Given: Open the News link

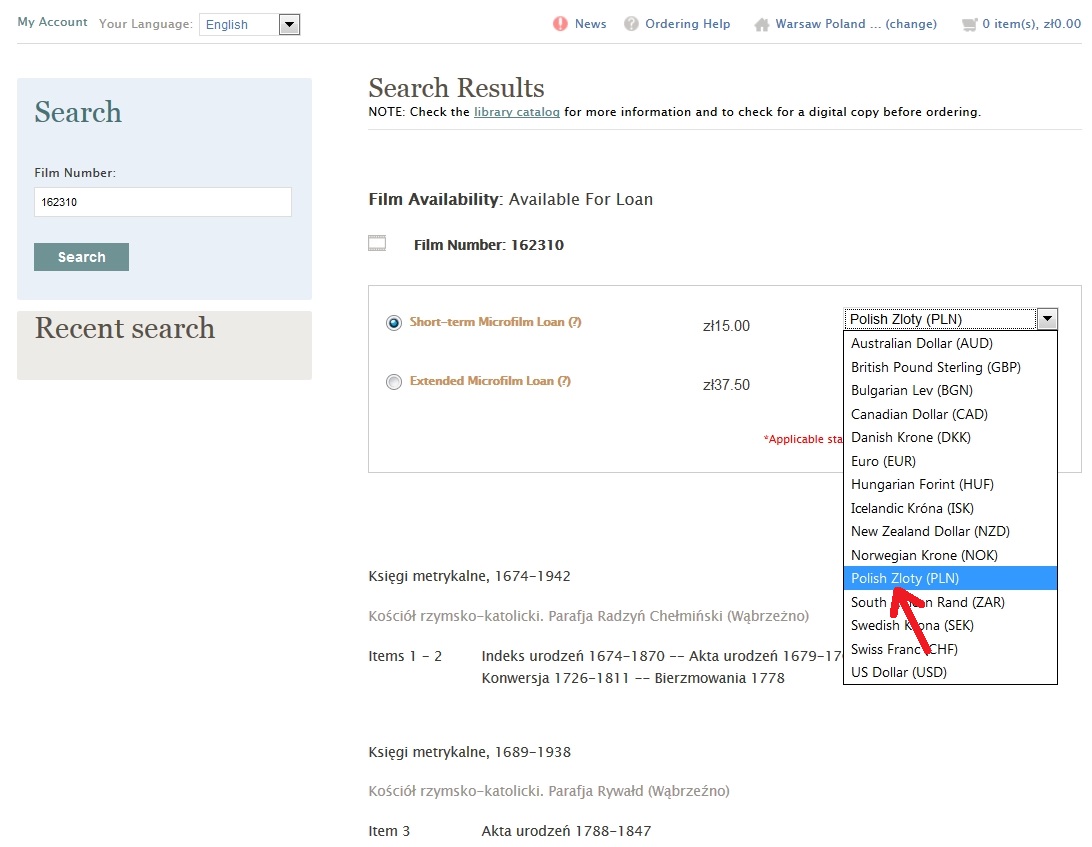Looking at the screenshot, I should click(590, 24).
